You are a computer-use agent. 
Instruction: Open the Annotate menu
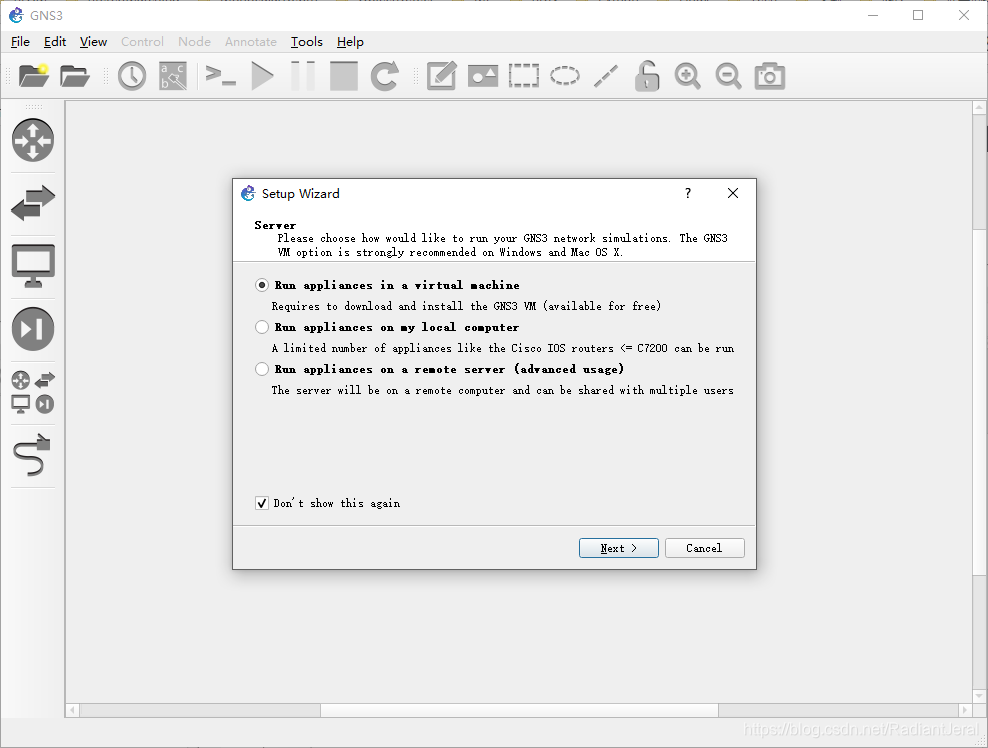(x=251, y=42)
